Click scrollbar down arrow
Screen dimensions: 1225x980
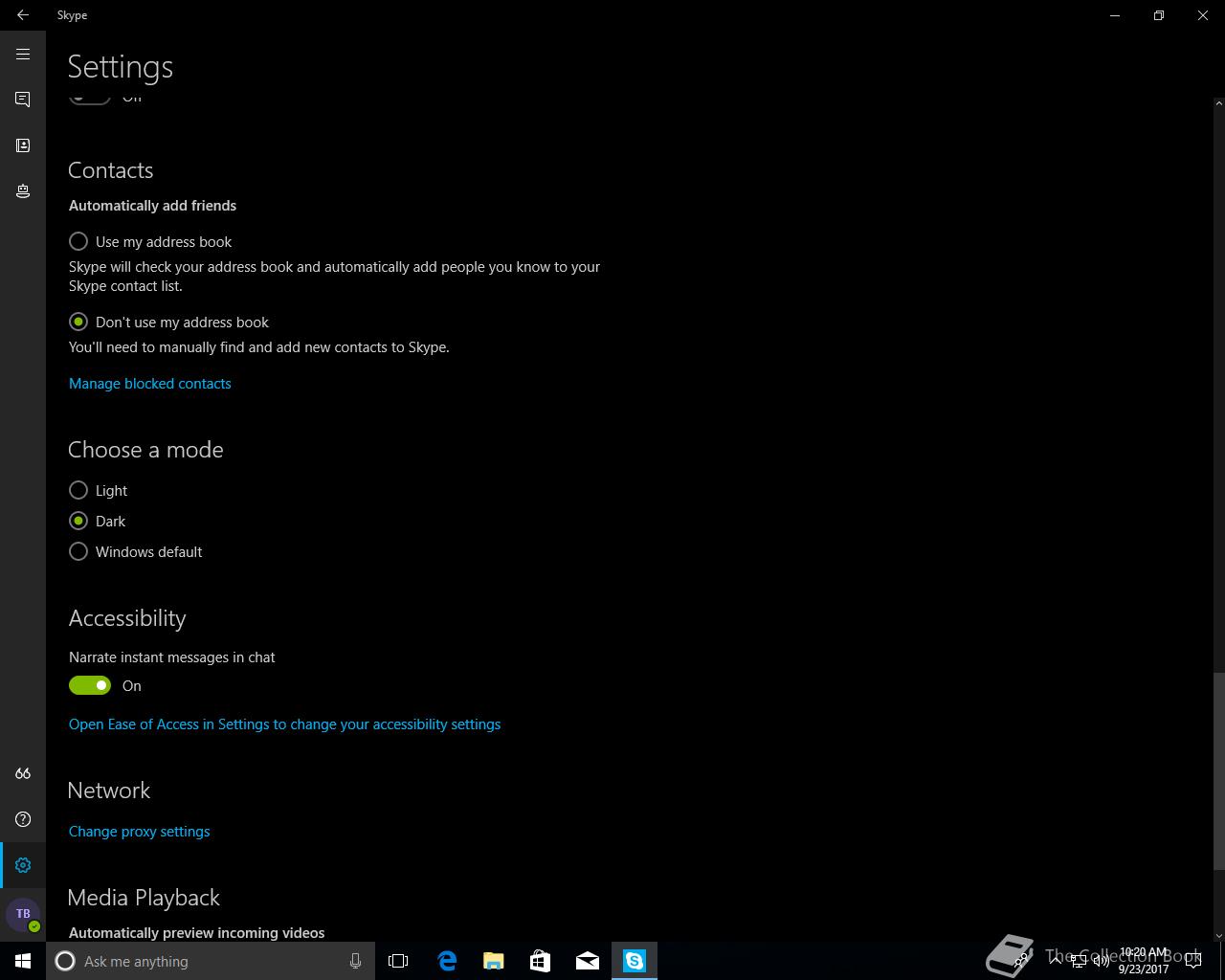tap(1218, 935)
